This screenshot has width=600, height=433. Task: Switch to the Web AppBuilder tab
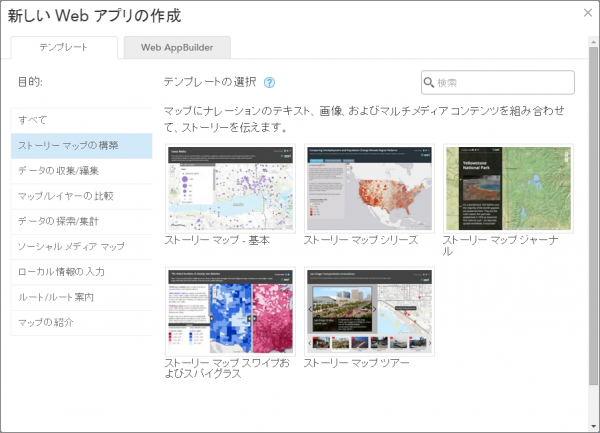pos(178,47)
